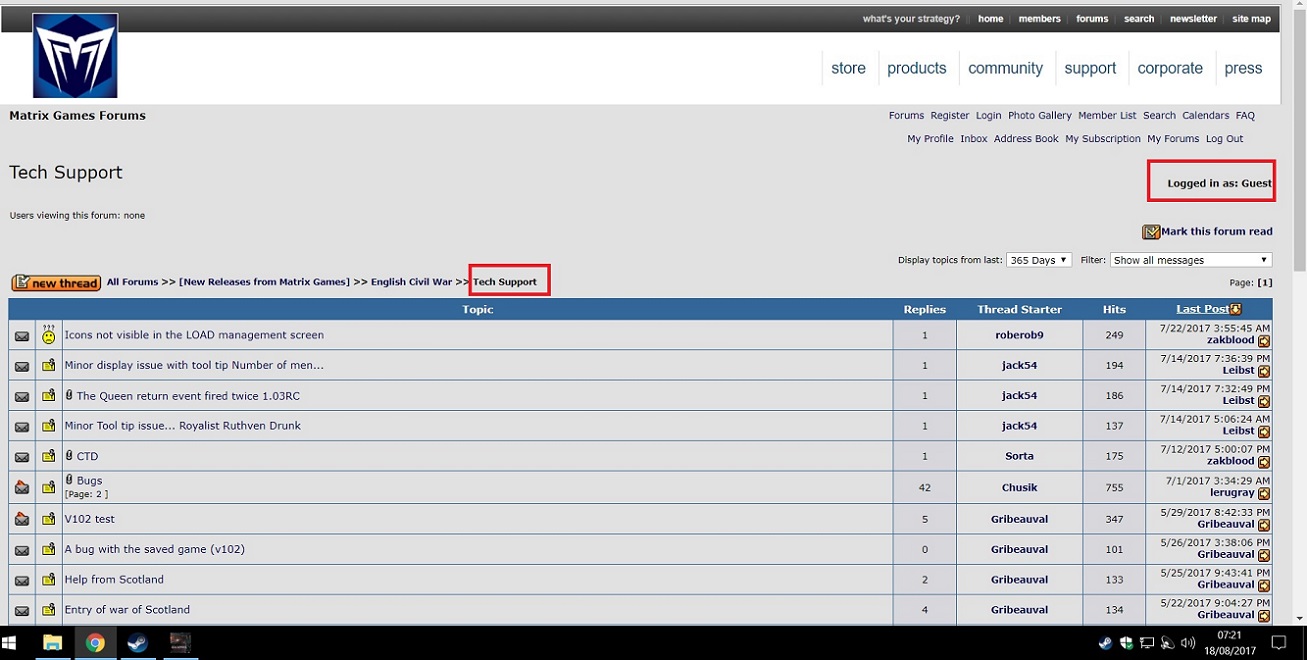Open the Windows notification center
1307x660 pixels.
coord(1278,643)
